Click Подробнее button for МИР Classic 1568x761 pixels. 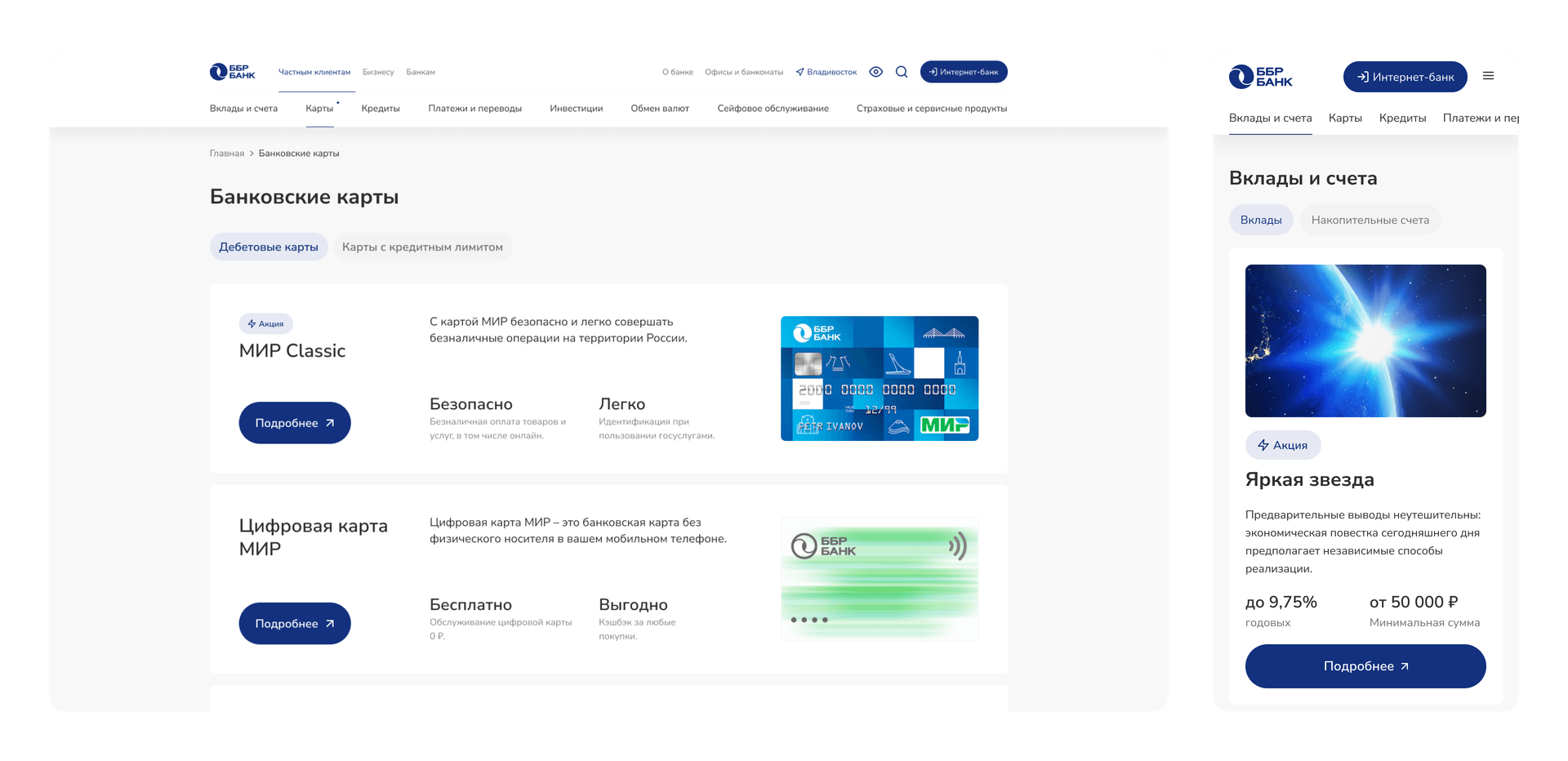[294, 423]
